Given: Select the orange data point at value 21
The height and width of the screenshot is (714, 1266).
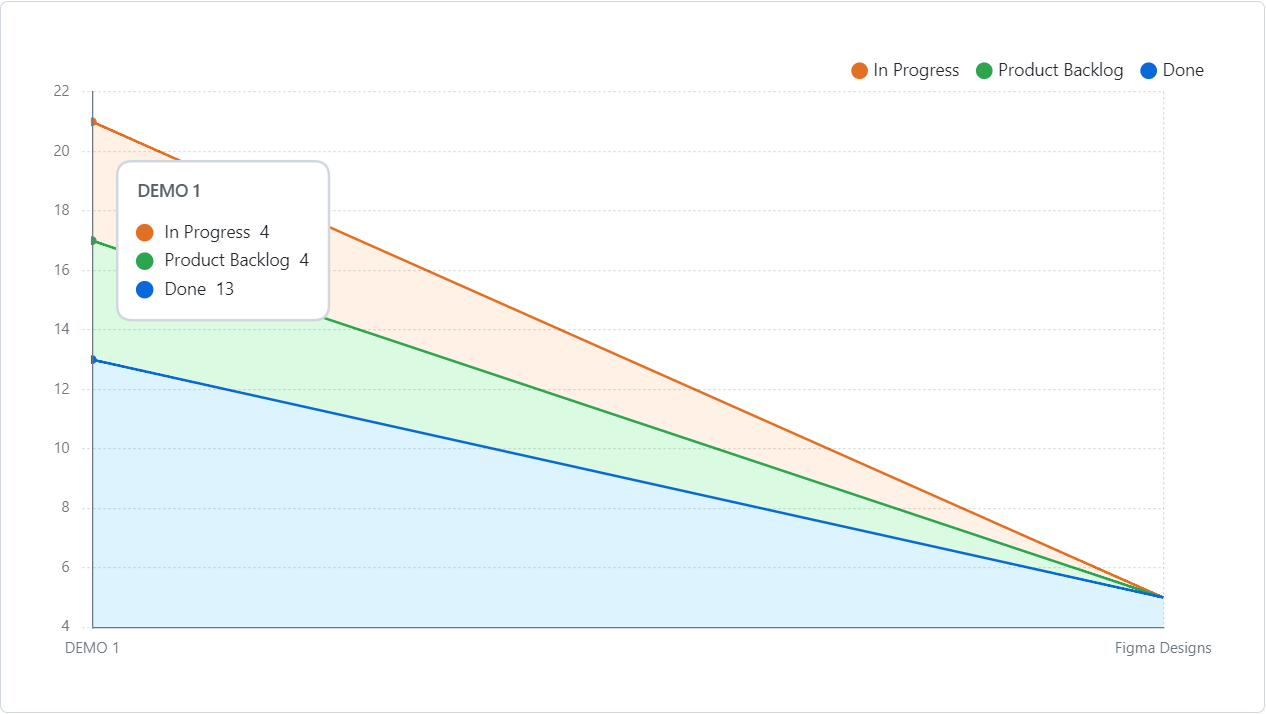Looking at the screenshot, I should click(93, 122).
